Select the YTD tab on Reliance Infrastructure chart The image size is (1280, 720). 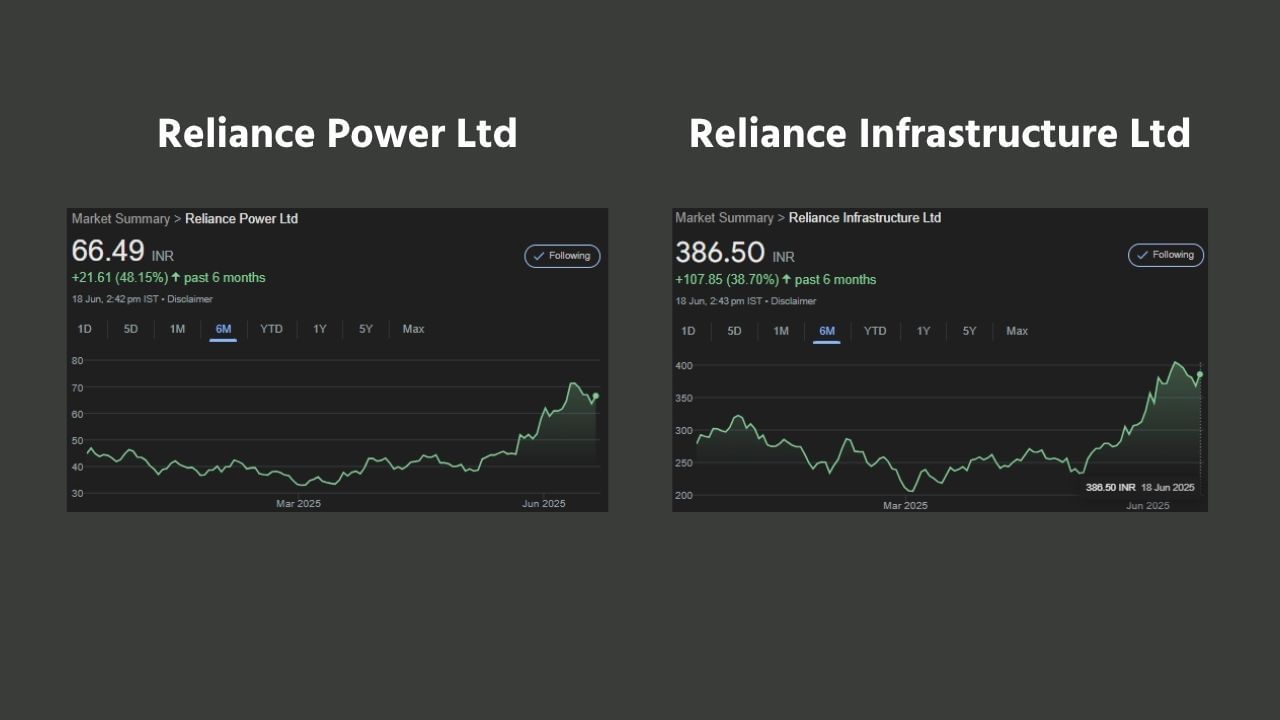click(875, 331)
